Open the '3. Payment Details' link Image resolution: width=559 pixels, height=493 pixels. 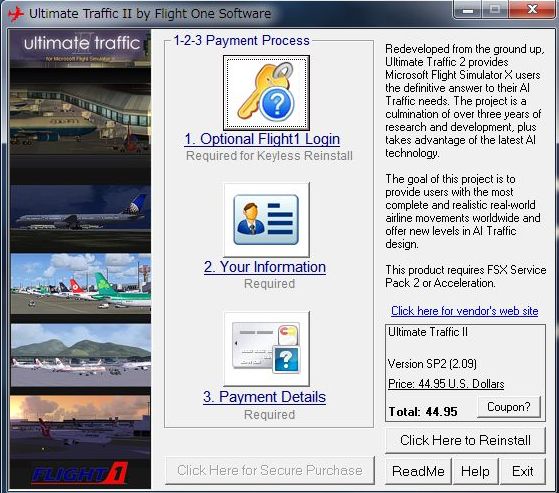(265, 397)
